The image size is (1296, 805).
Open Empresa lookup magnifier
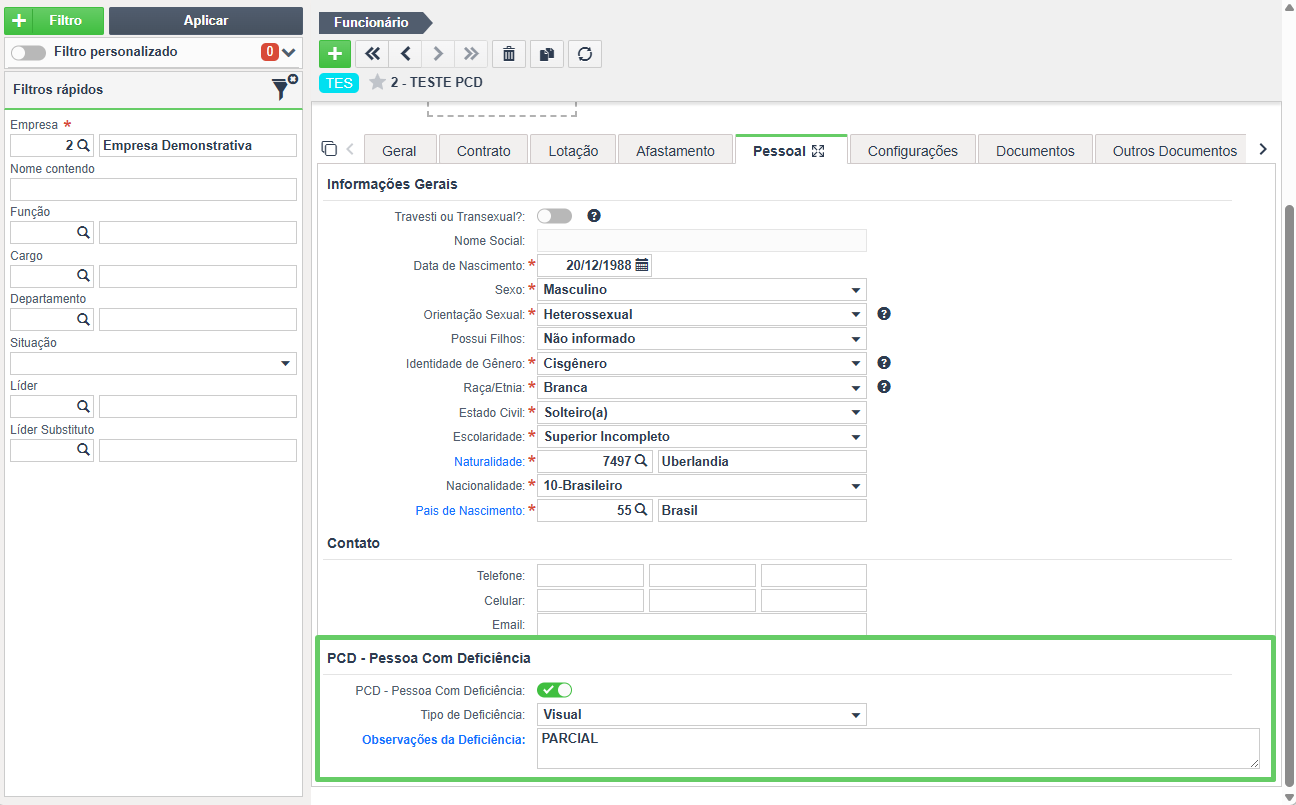click(84, 145)
